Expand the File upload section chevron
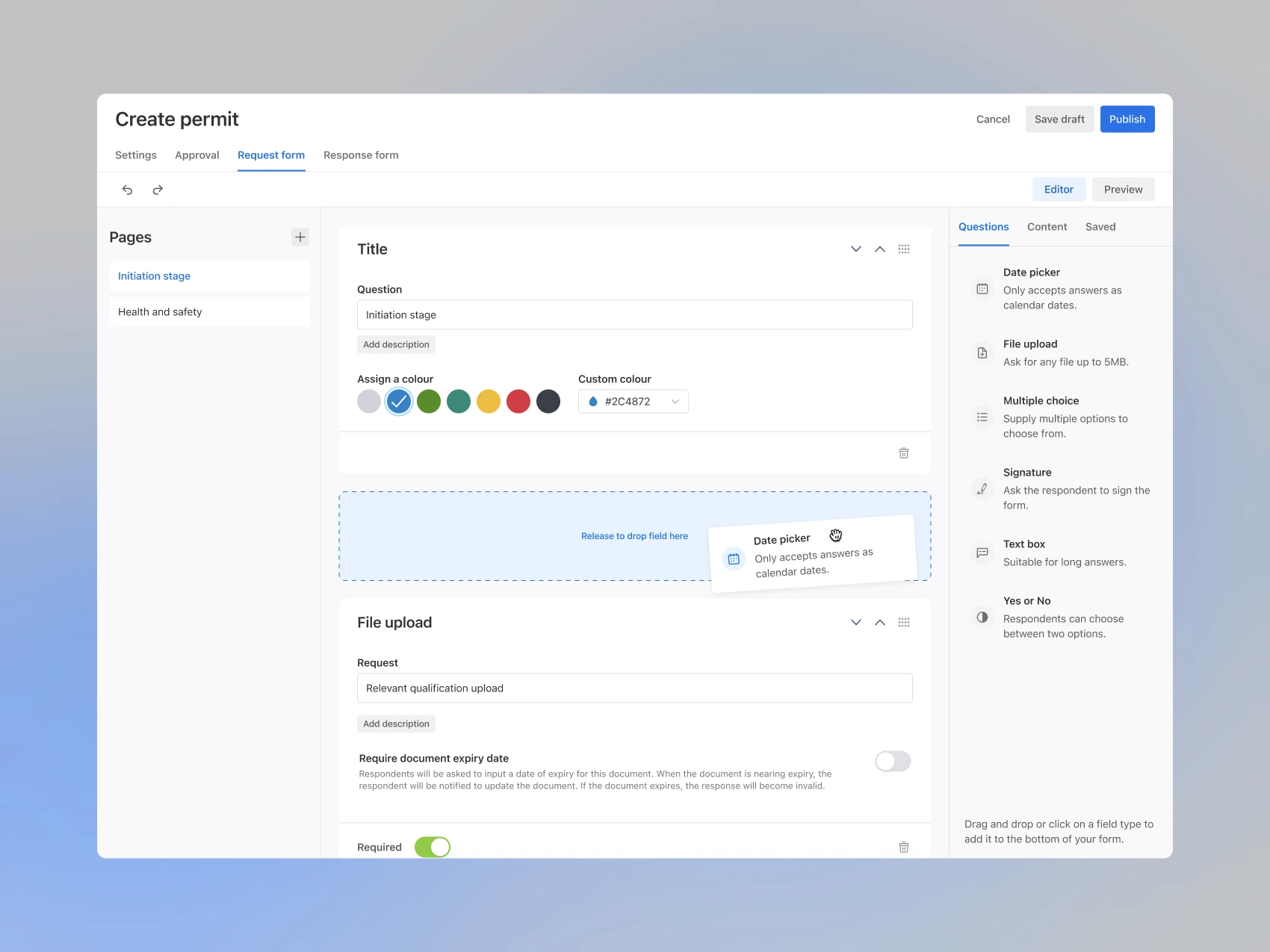Image resolution: width=1270 pixels, height=952 pixels. [x=855, y=622]
